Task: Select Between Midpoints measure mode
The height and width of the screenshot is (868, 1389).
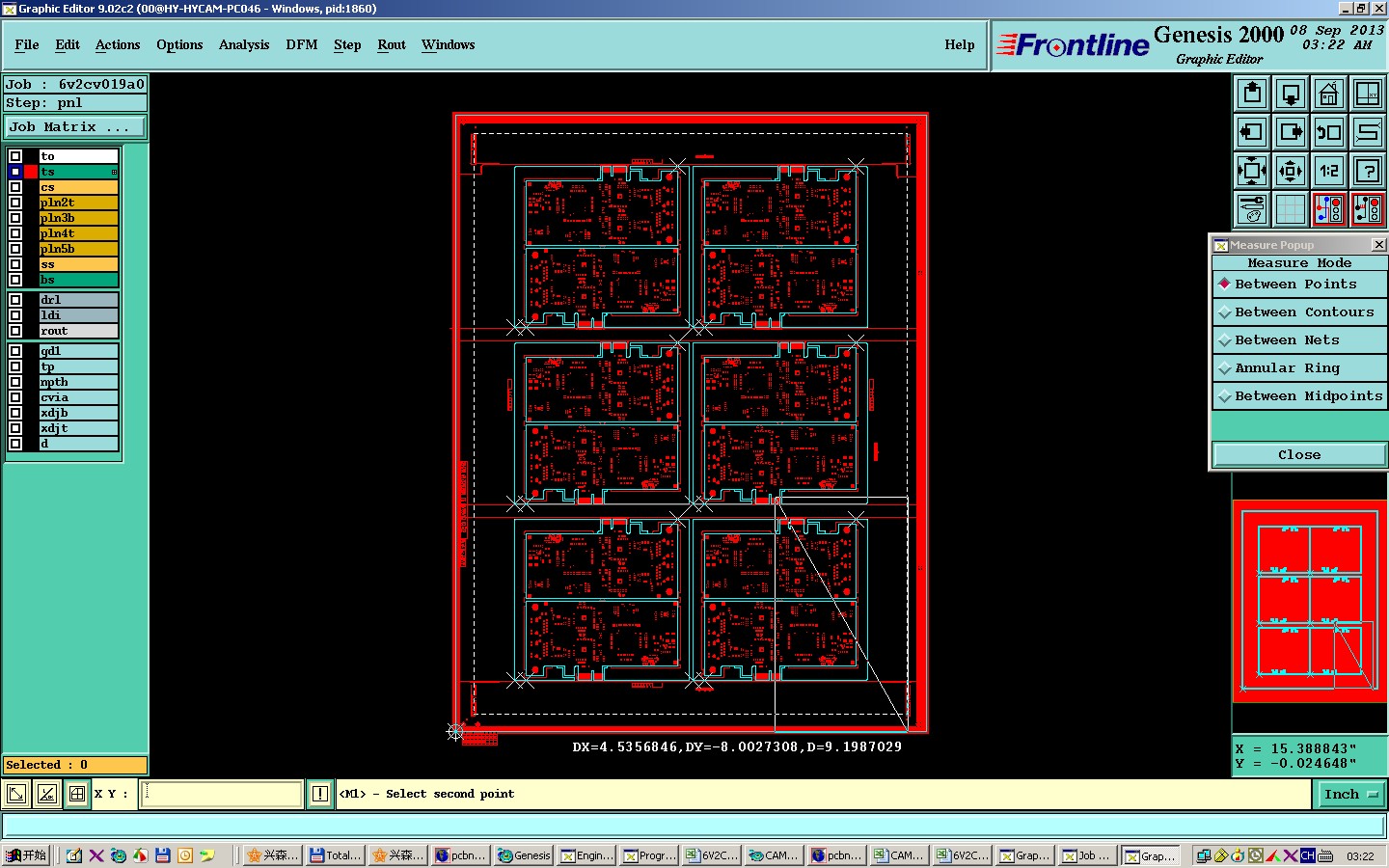Action: (x=1299, y=396)
